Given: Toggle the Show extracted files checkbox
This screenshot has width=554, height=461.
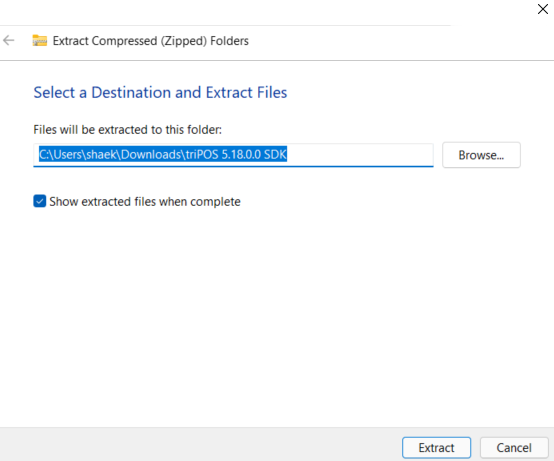Looking at the screenshot, I should tap(40, 201).
